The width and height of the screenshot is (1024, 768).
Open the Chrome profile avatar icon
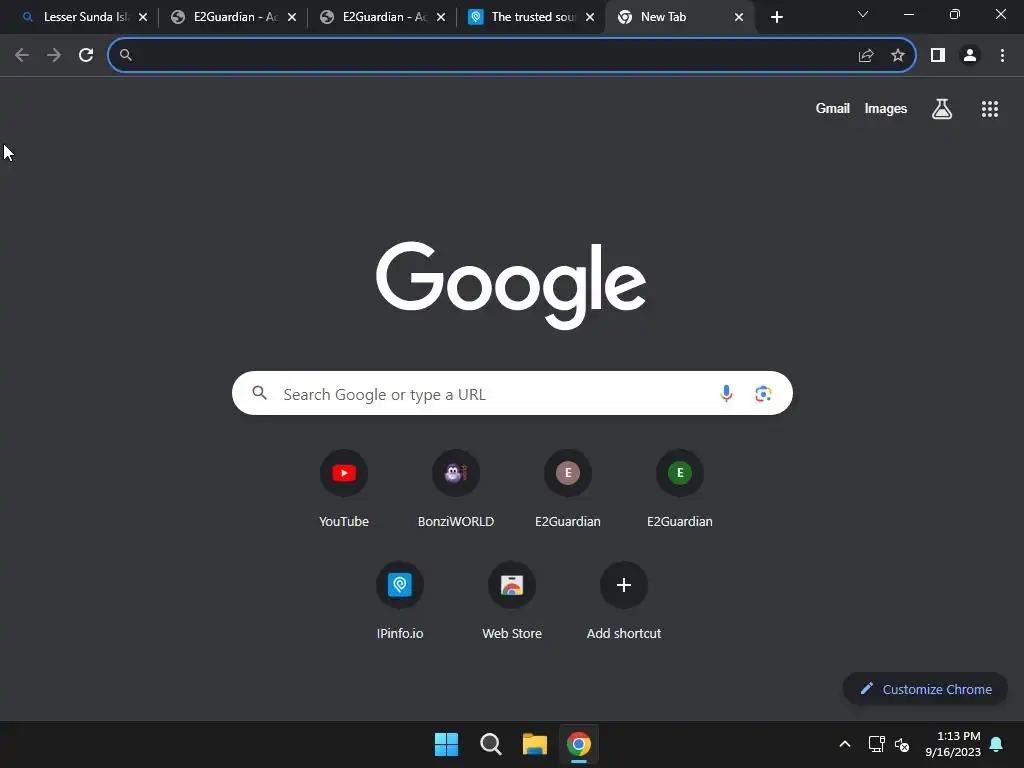970,55
